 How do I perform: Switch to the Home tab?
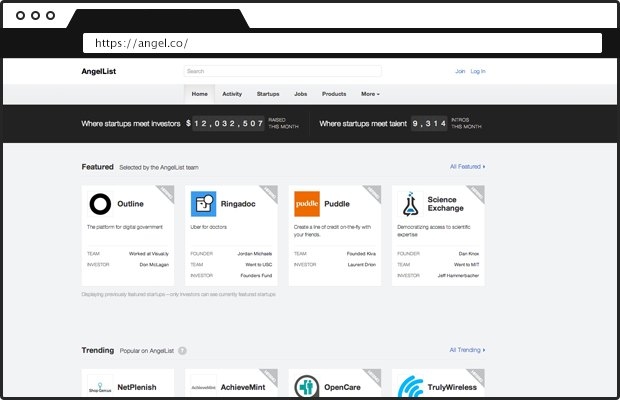199,94
